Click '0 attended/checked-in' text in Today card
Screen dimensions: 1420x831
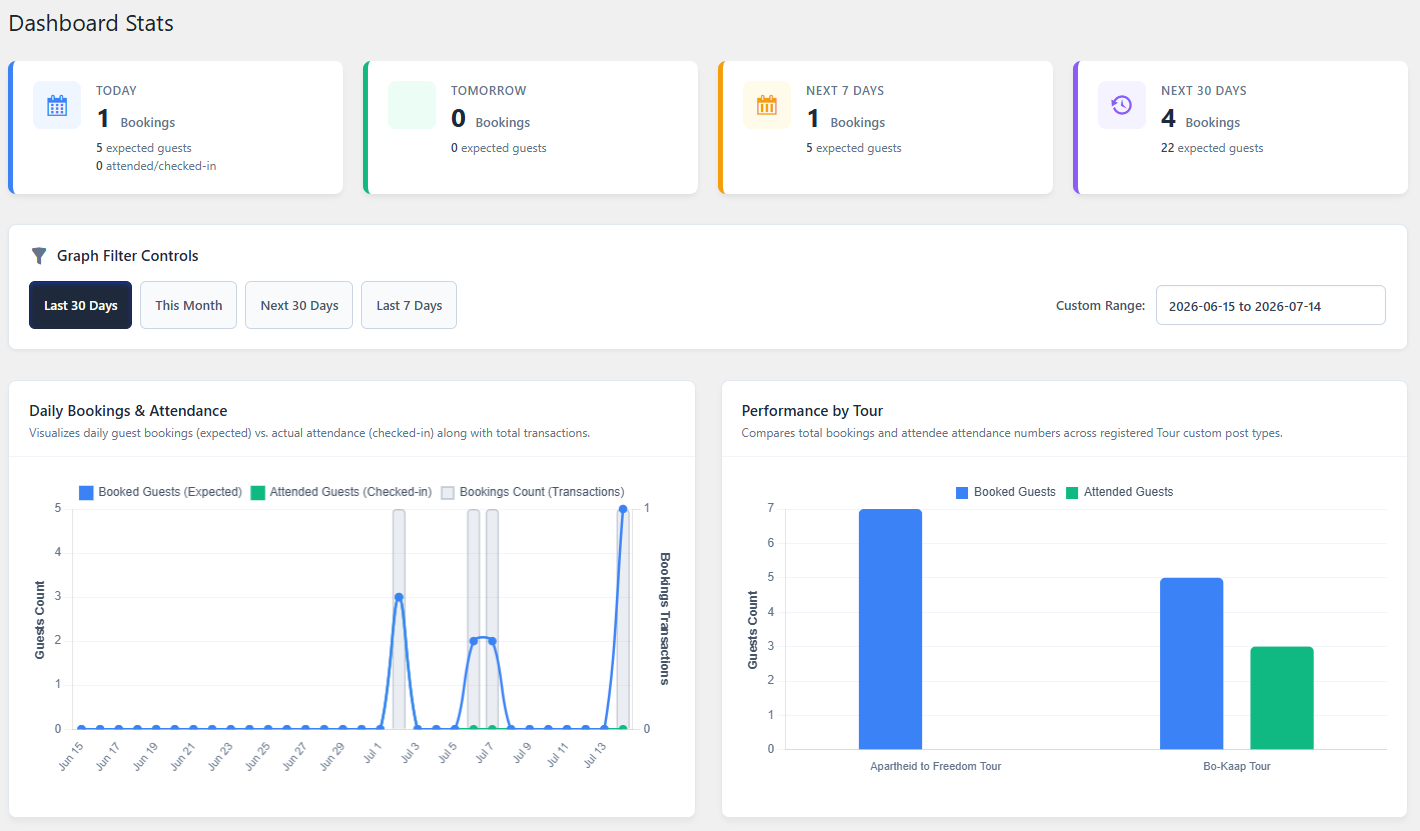(156, 166)
